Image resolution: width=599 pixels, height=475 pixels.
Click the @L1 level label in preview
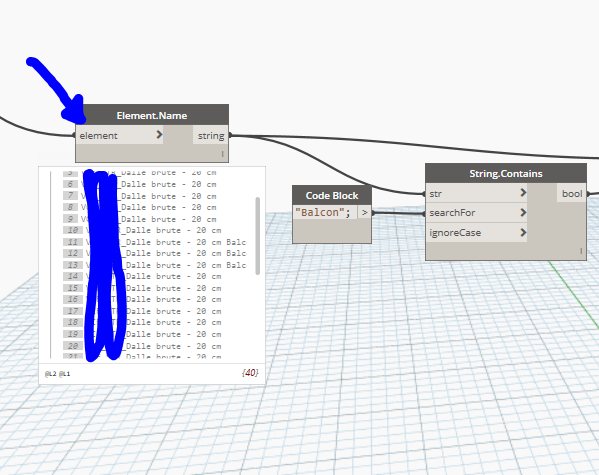click(65, 374)
